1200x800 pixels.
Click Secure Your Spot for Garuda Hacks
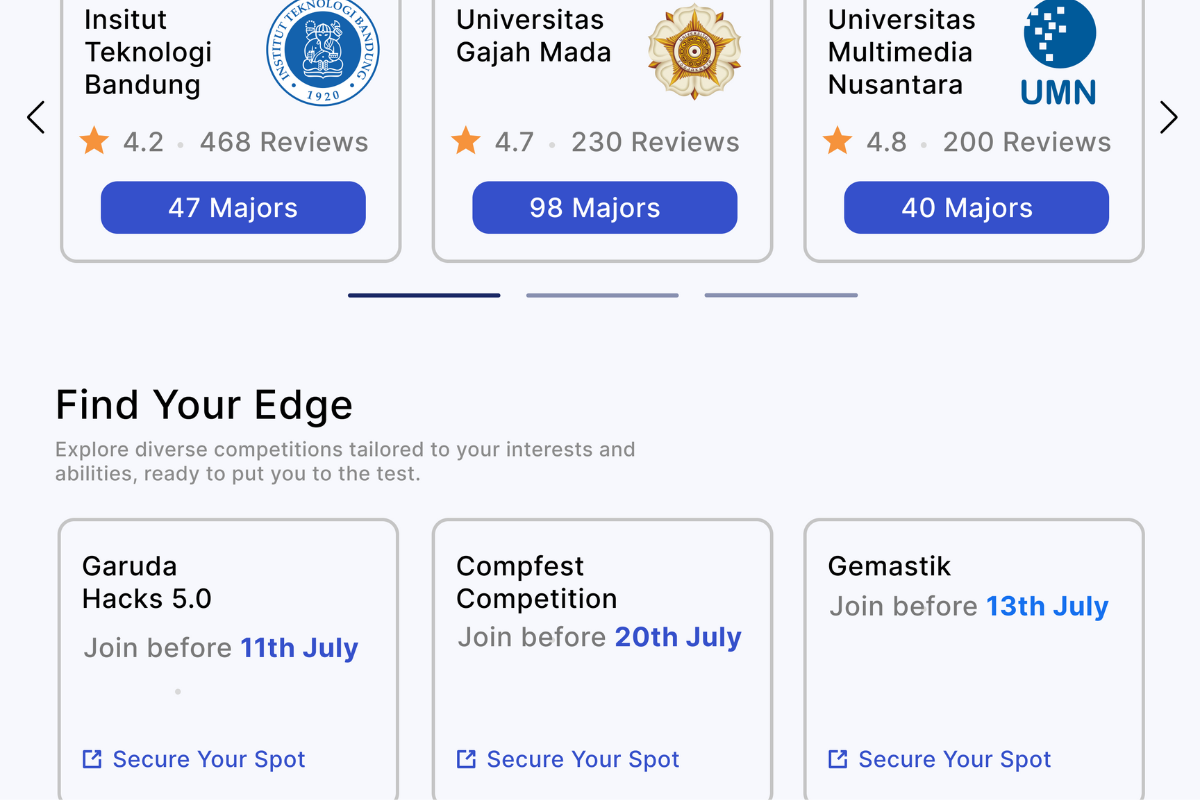click(x=208, y=759)
